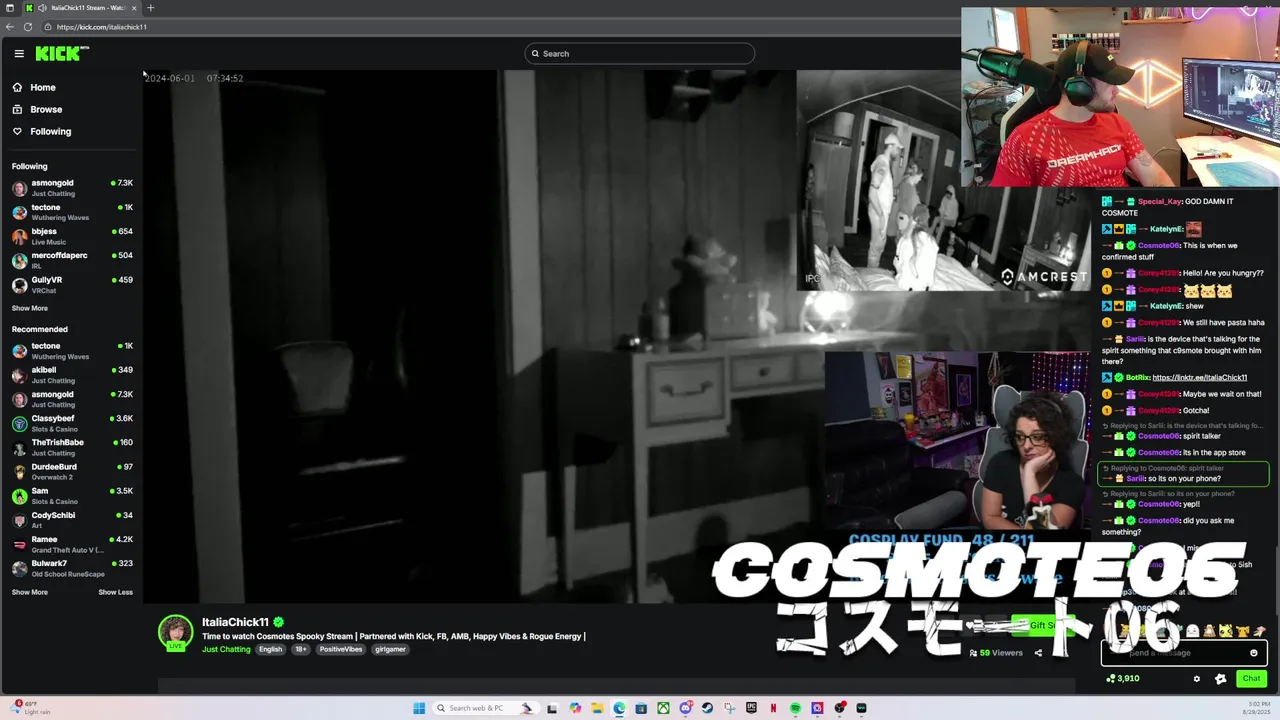Click ItaliaChick11 live avatar
1280x720 pixels.
coord(175,633)
